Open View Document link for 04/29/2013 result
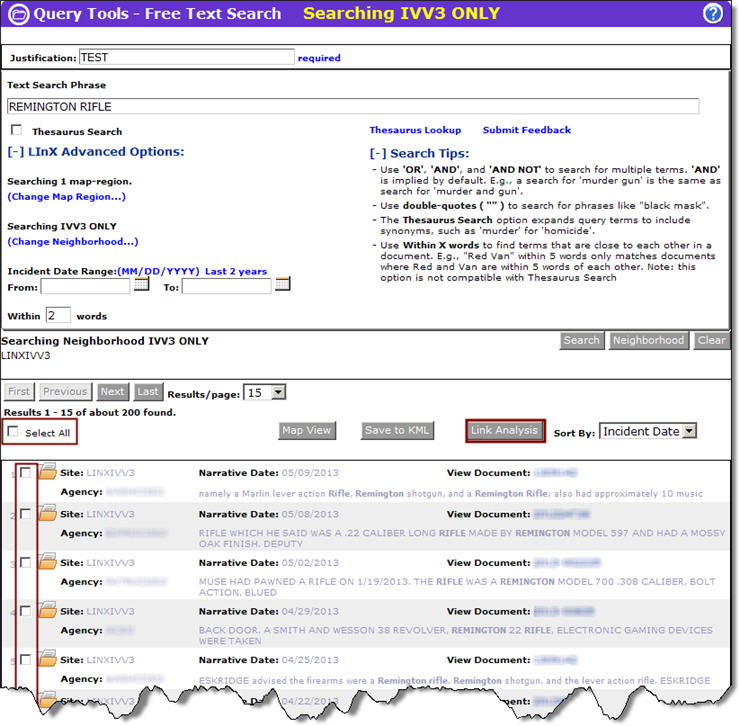Screen dimensions: 739x726 click(564, 611)
